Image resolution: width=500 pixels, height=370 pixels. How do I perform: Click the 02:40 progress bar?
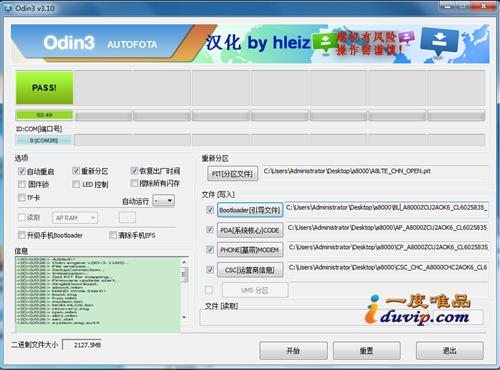(44, 115)
